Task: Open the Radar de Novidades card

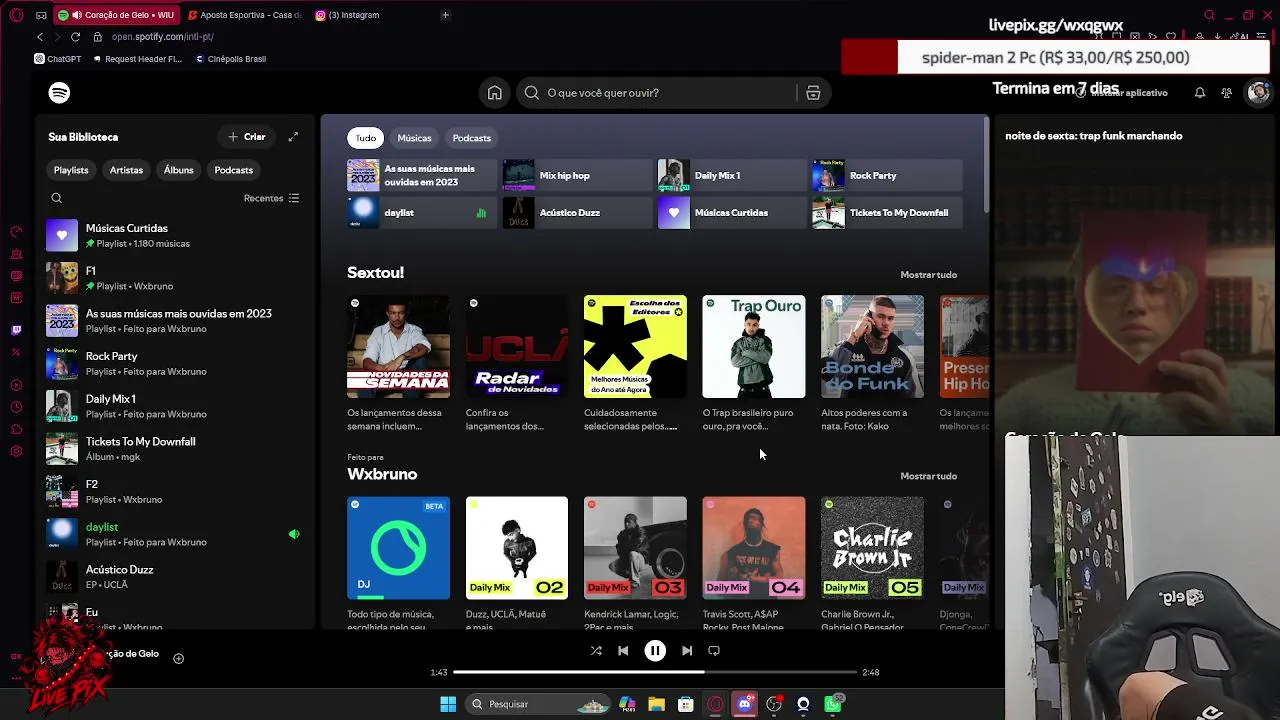Action: click(517, 365)
